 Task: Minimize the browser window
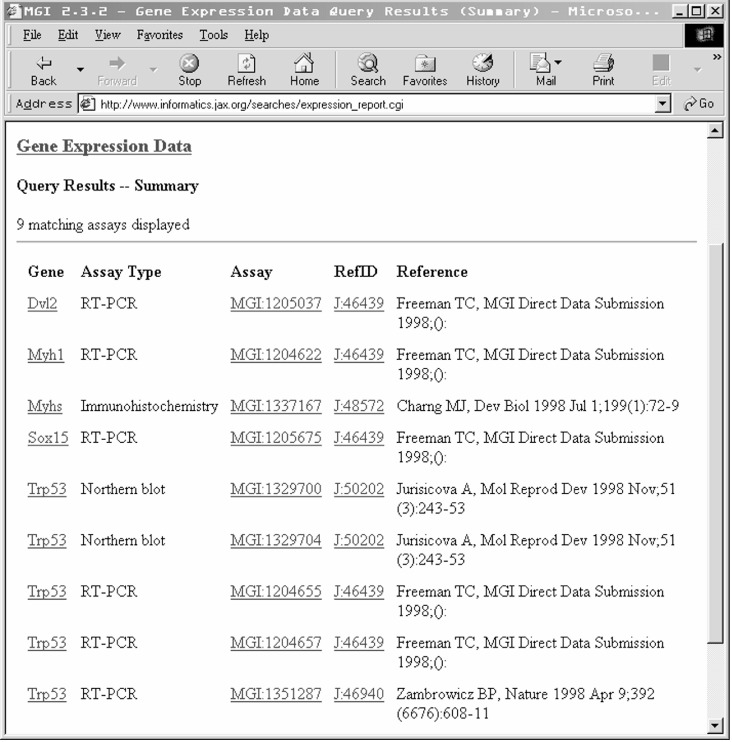[679, 11]
